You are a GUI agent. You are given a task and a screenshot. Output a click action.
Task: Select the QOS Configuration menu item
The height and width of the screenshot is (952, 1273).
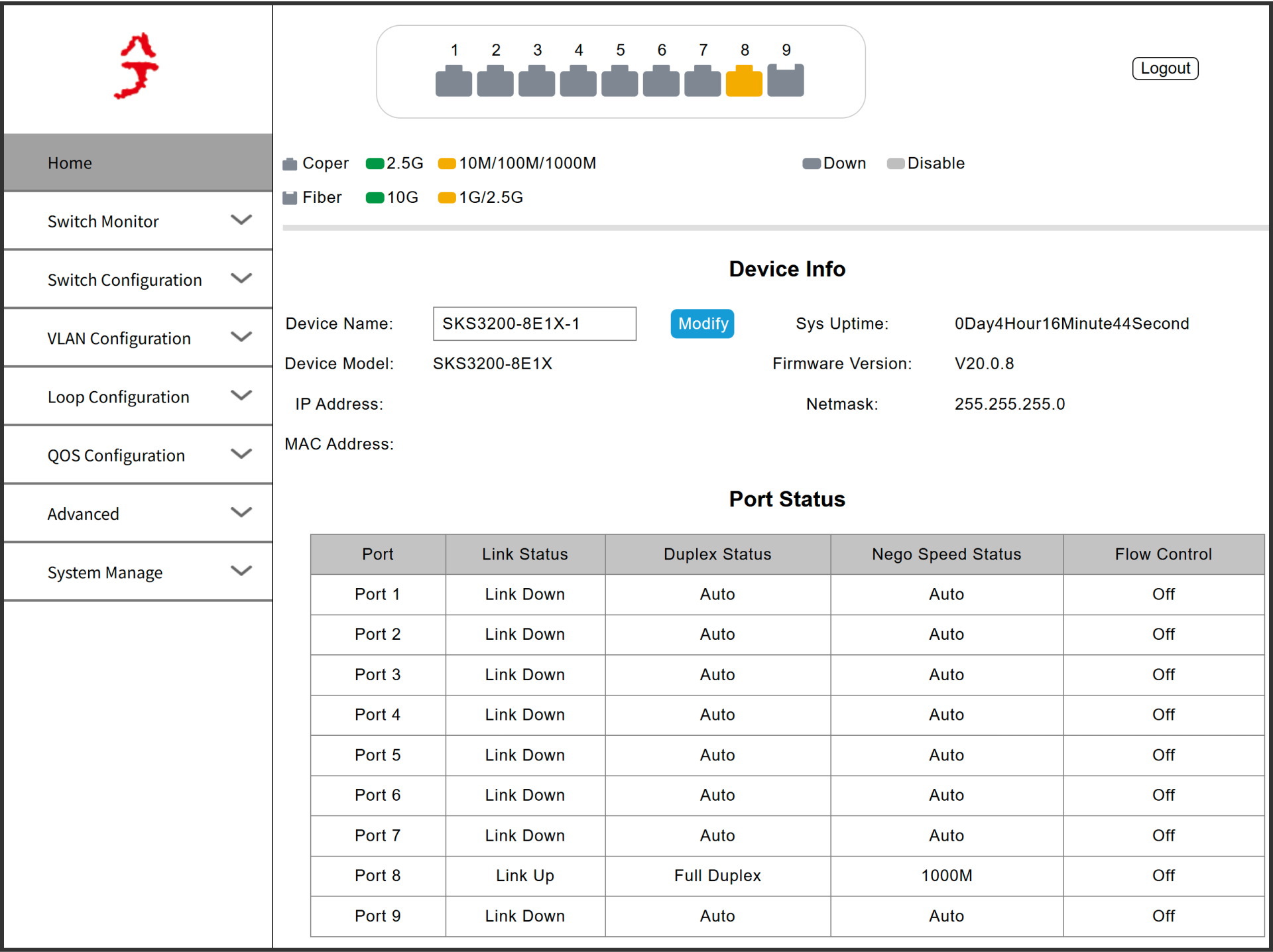[116, 455]
